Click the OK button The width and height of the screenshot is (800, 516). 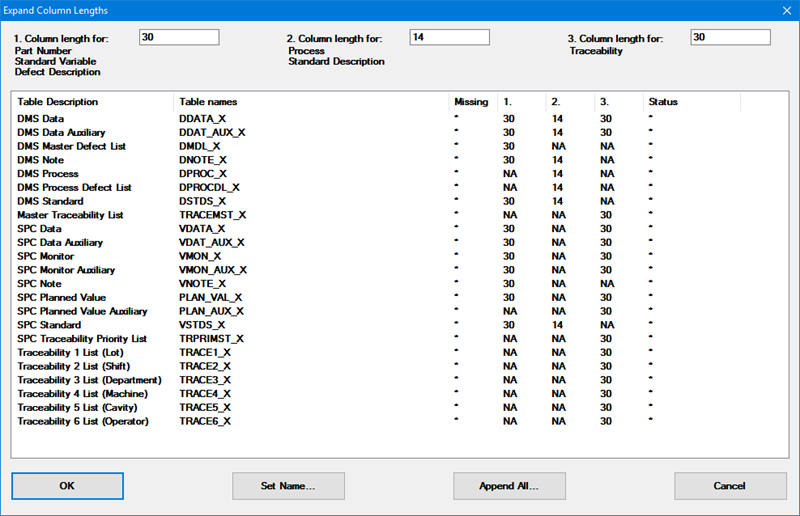coord(67,486)
